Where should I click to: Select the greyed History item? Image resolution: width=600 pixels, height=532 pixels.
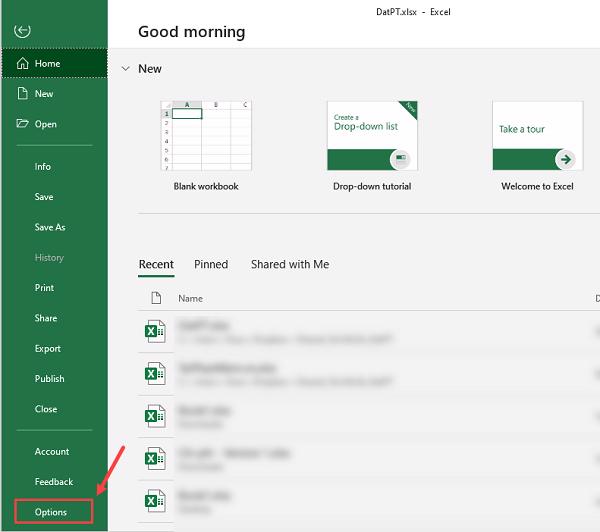(49, 258)
